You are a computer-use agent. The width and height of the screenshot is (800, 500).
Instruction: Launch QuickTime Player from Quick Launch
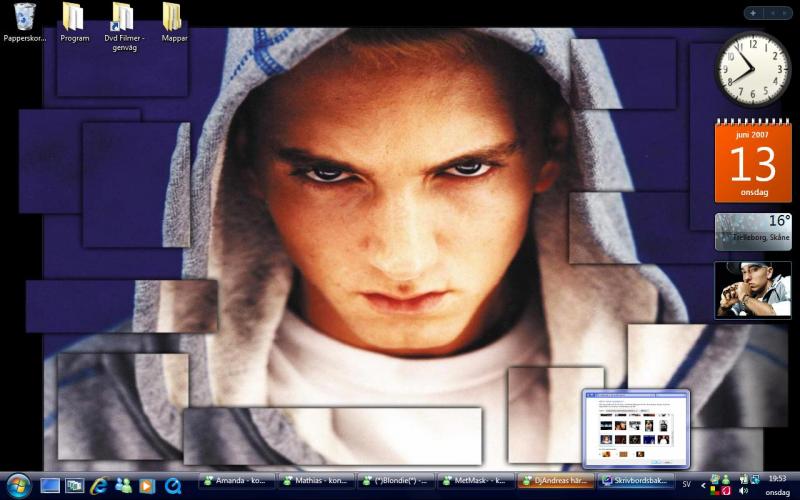coord(172,485)
